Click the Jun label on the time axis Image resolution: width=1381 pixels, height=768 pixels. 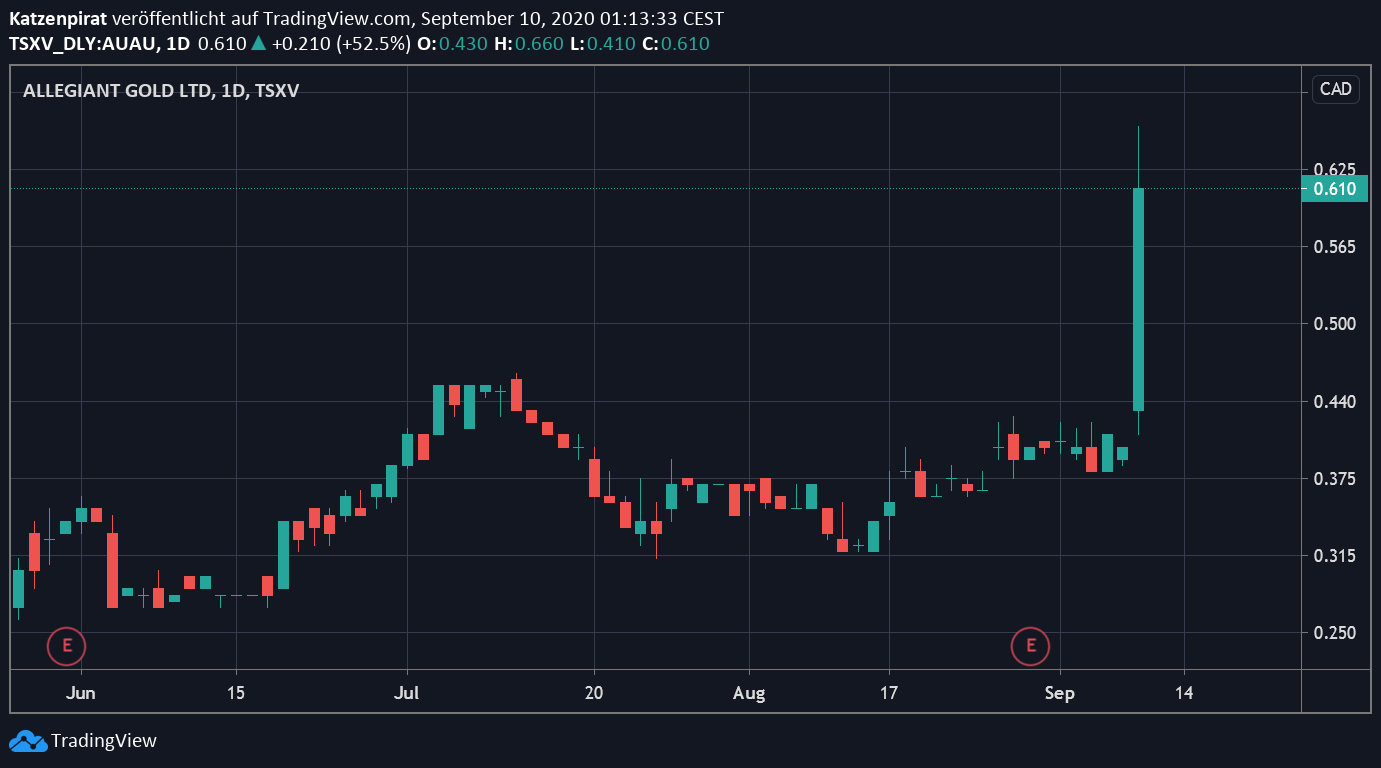tap(81, 693)
